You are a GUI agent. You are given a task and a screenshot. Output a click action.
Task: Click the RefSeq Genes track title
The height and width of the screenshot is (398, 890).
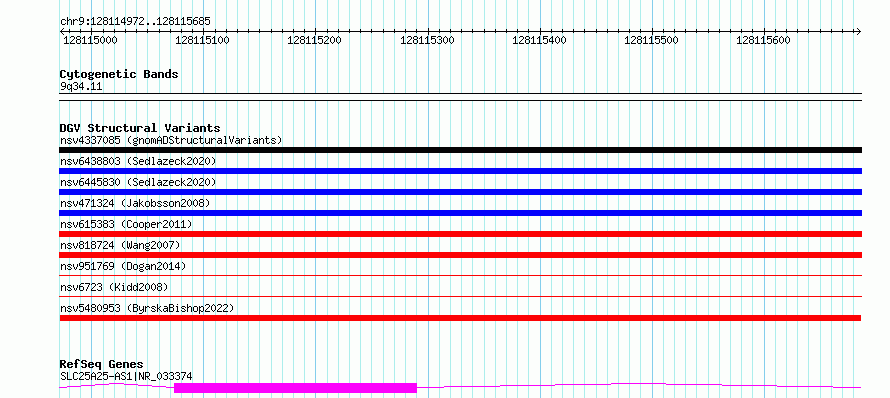click(101, 364)
